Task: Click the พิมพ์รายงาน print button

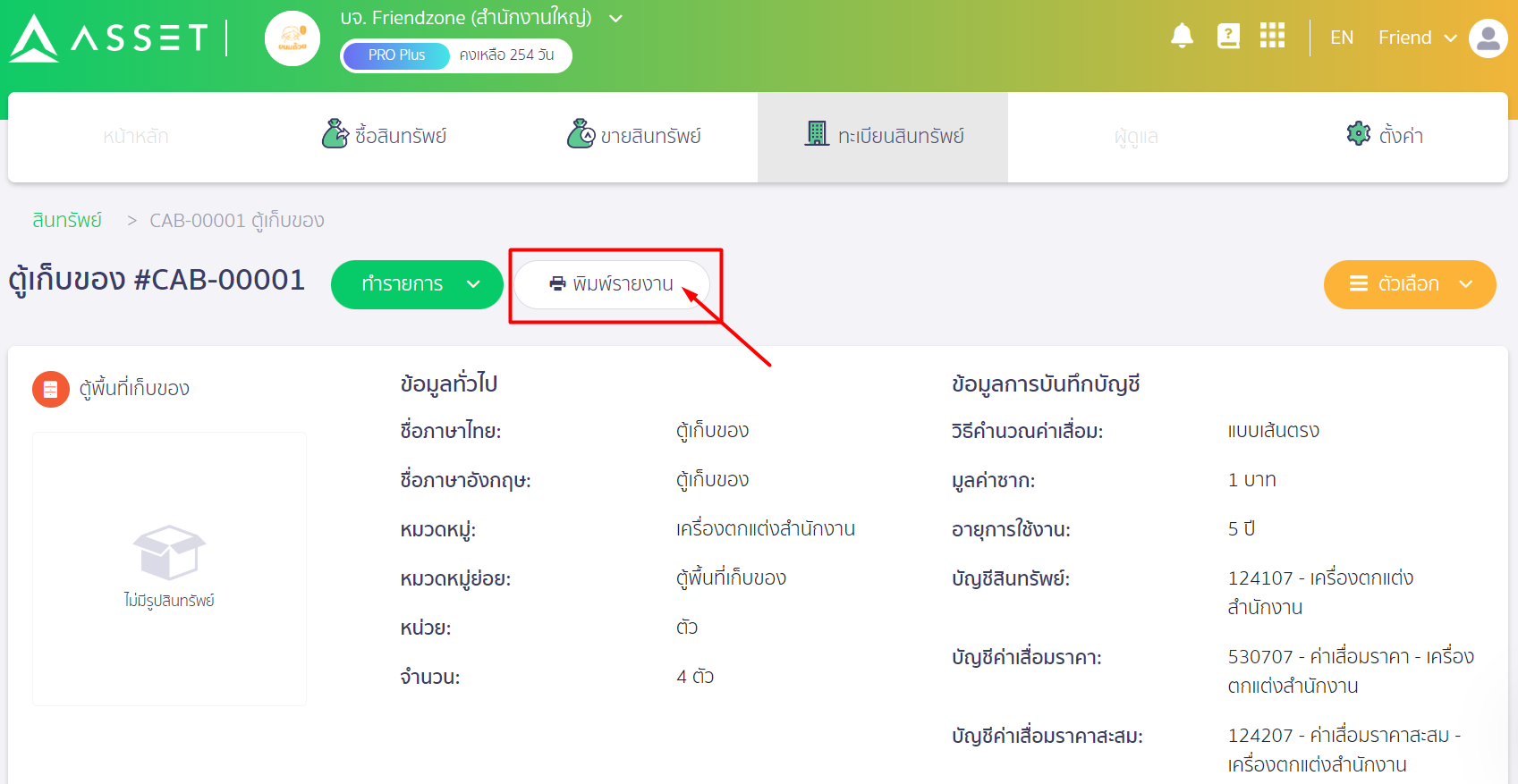Action: 612,284
